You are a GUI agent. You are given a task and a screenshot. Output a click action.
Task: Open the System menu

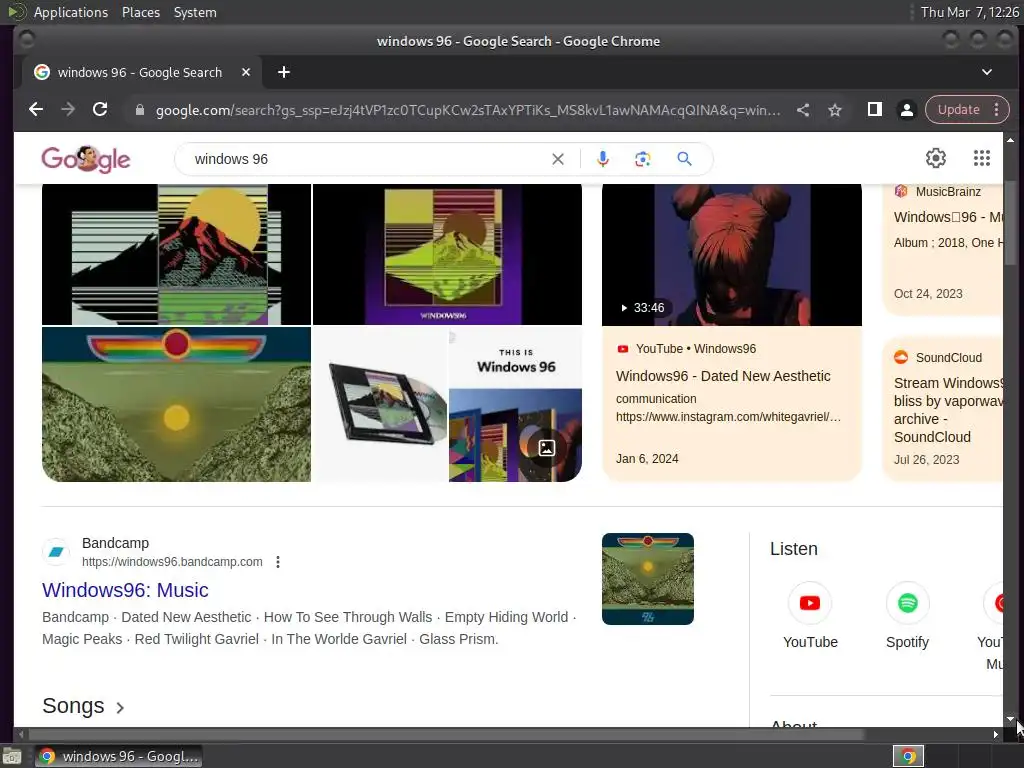[195, 12]
